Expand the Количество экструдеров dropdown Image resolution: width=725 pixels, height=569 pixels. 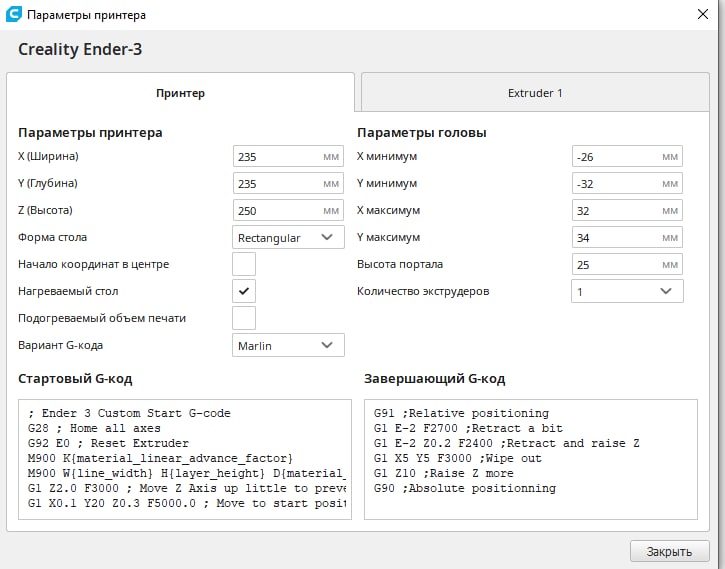(x=627, y=291)
